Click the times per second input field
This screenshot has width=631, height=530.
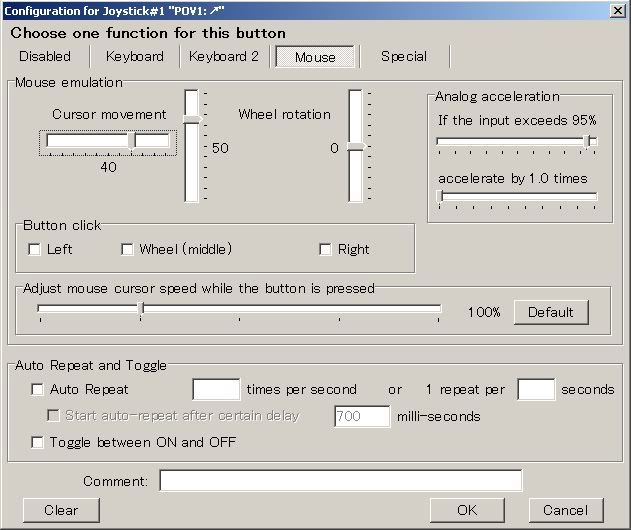[x=217, y=389]
